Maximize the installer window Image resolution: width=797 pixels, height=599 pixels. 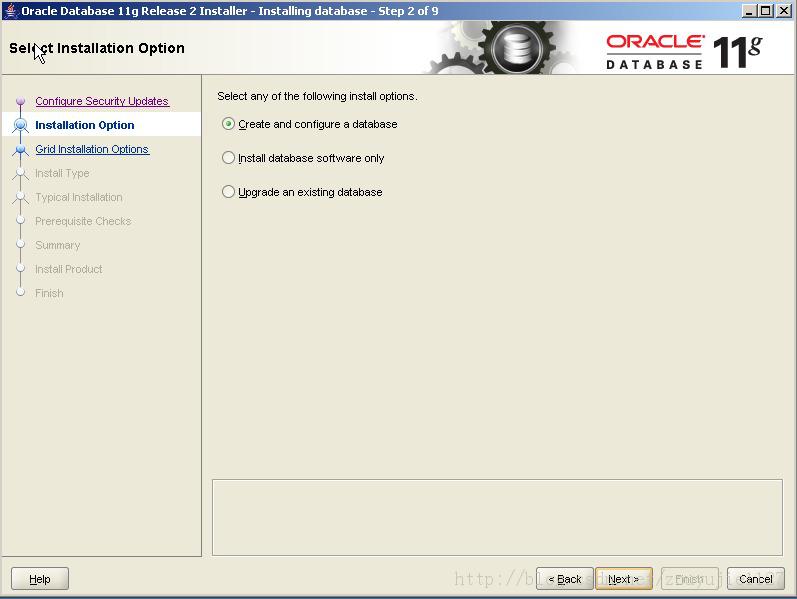click(x=765, y=11)
